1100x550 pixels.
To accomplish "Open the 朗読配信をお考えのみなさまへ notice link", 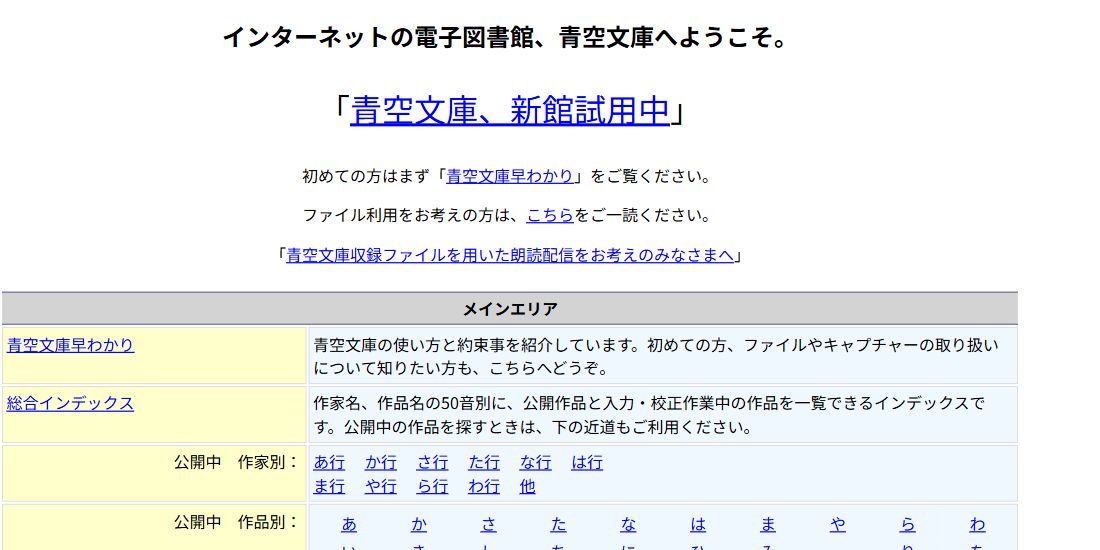I will tap(509, 255).
